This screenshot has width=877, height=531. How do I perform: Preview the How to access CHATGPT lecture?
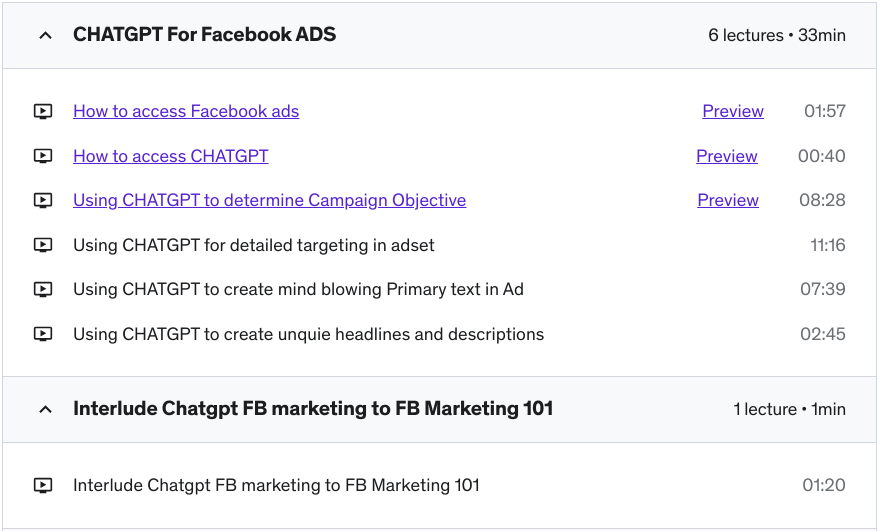pyautogui.click(x=727, y=156)
